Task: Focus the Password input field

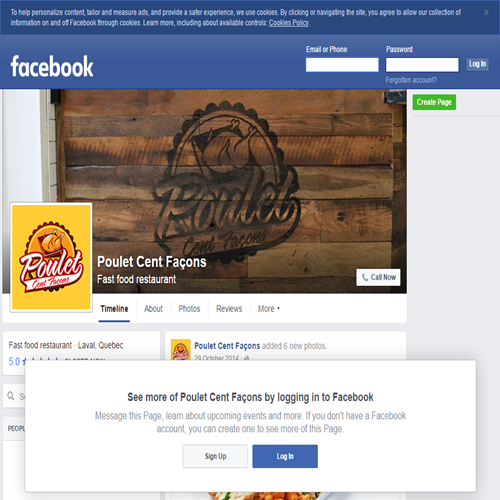Action: [422, 65]
